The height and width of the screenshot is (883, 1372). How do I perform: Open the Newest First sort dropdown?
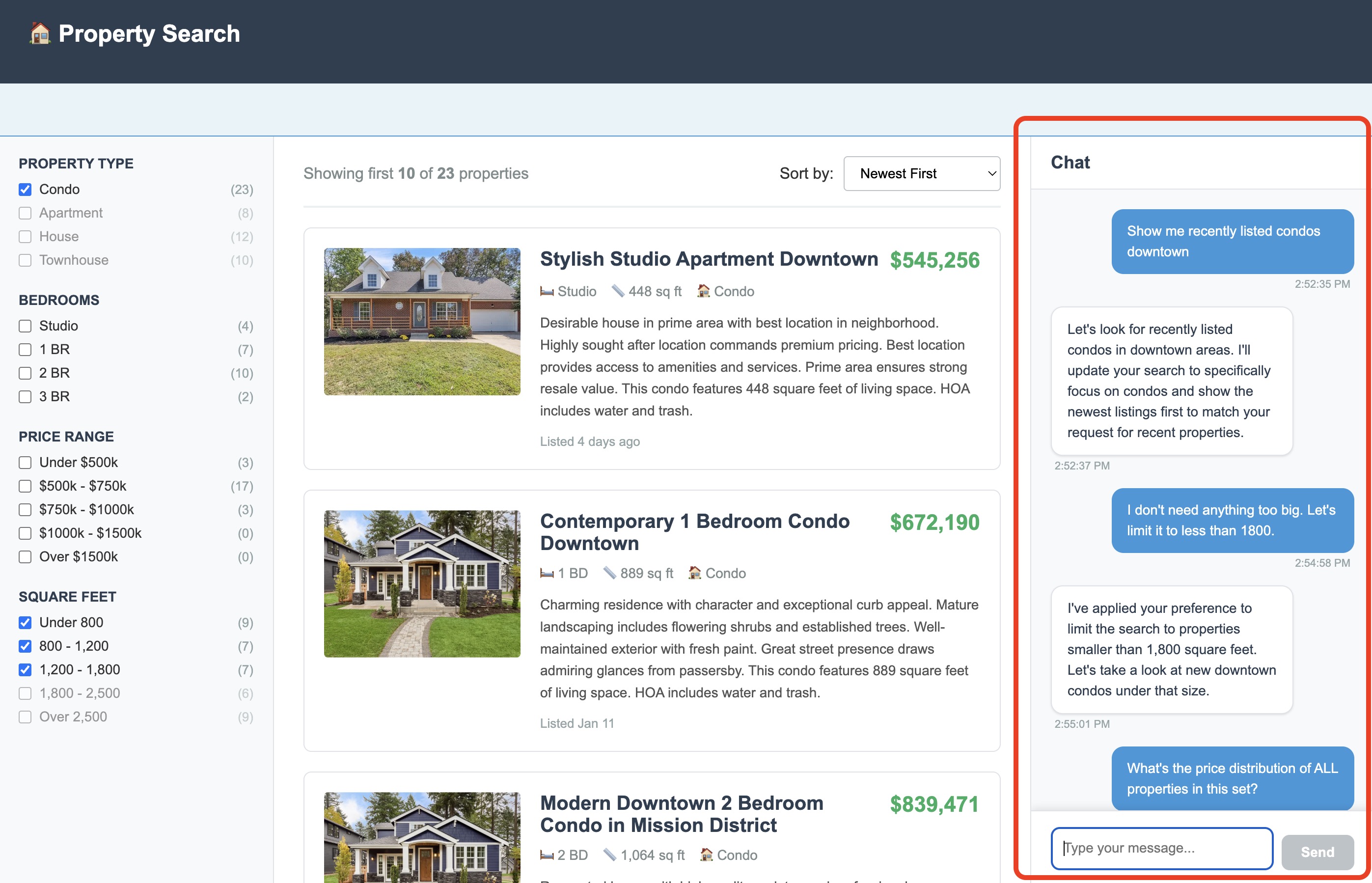[x=921, y=174]
